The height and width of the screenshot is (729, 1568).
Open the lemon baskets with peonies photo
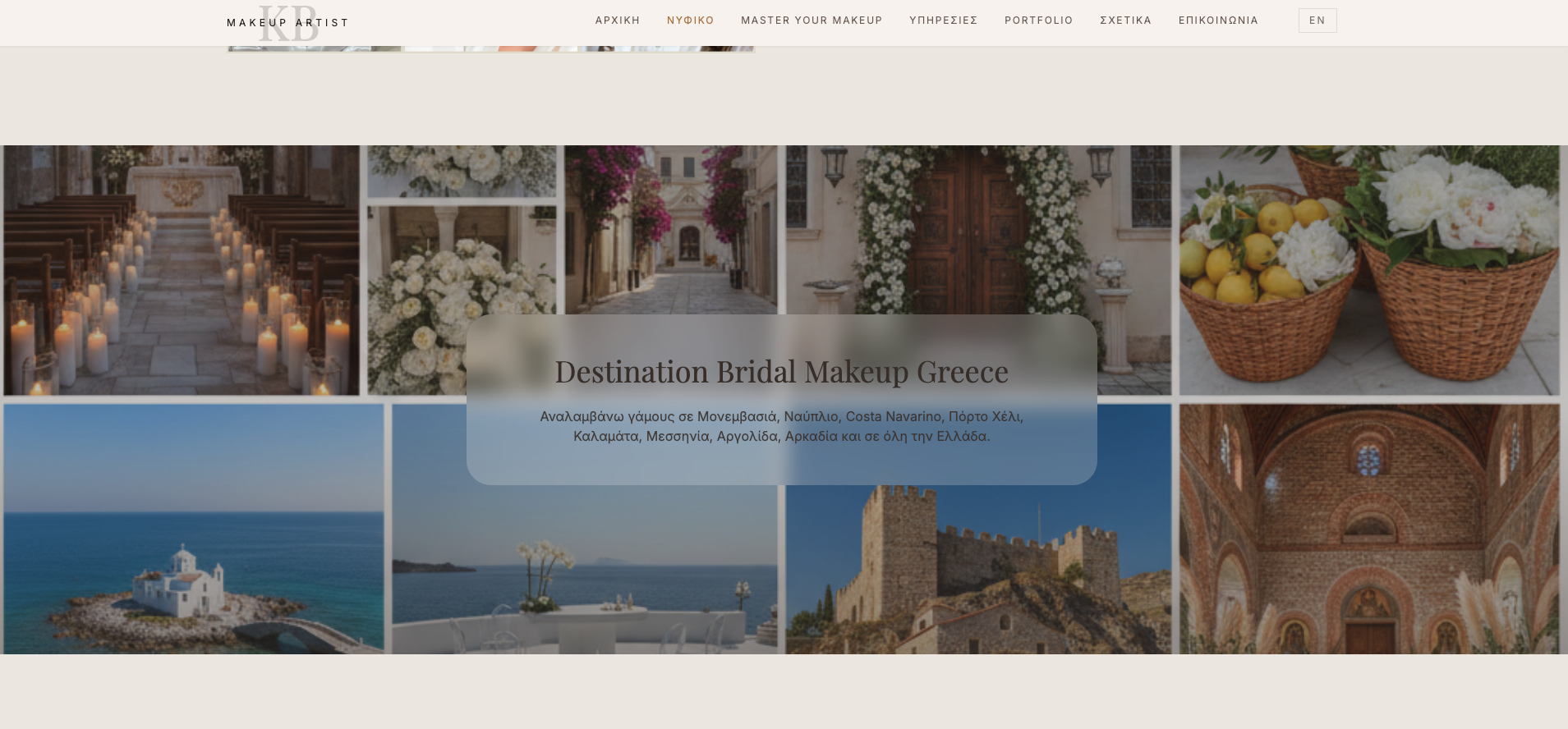1369,271
